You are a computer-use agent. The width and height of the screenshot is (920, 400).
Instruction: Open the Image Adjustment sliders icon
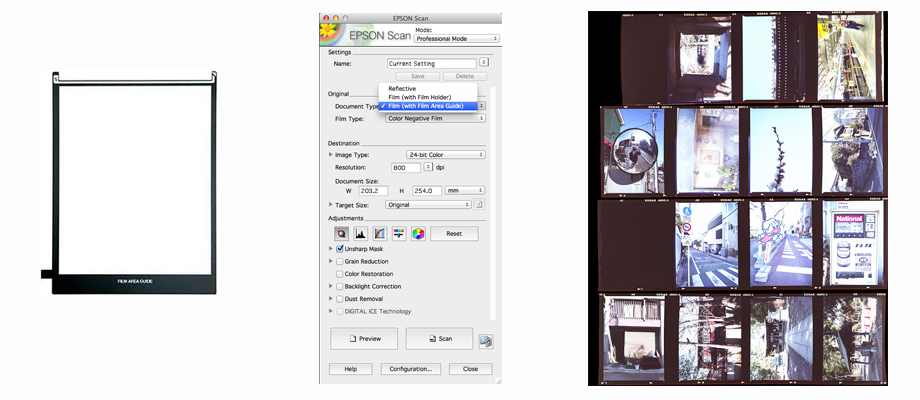[399, 234]
